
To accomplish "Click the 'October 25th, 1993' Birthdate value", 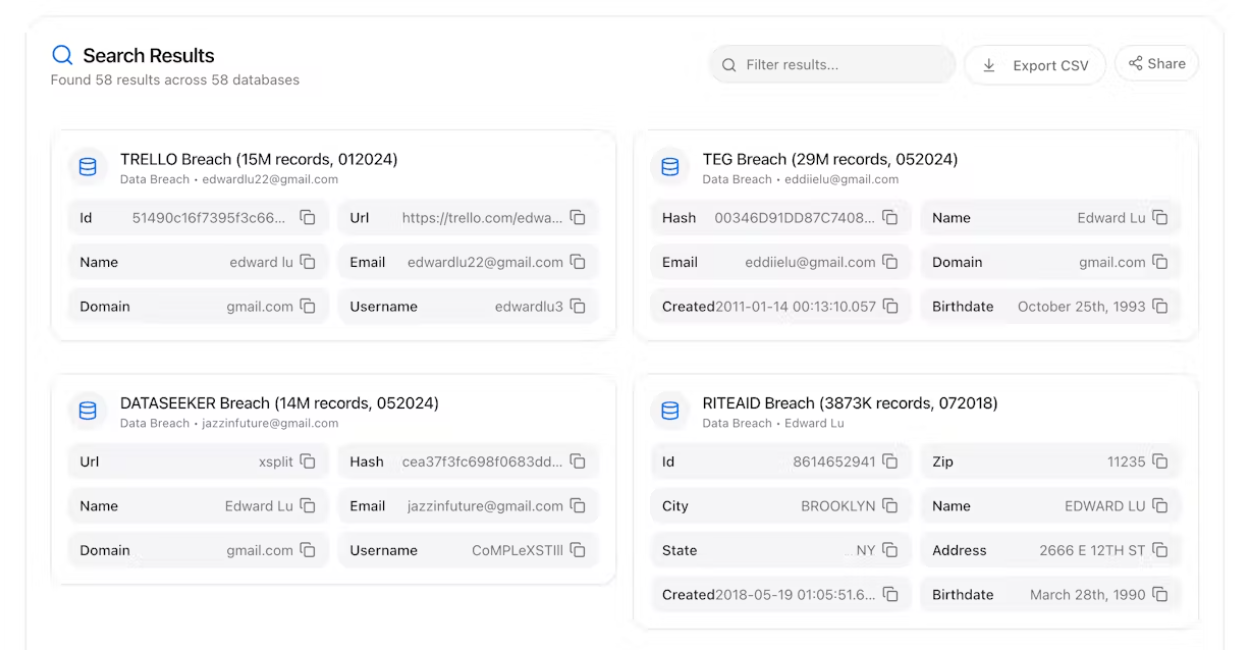I will coord(1081,307).
